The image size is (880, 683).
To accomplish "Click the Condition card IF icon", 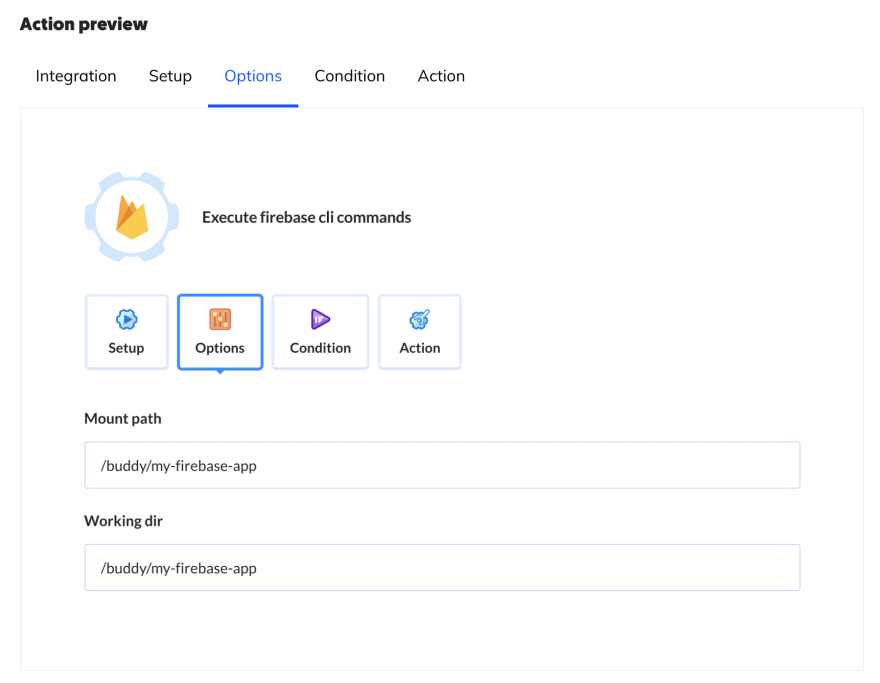I will pyautogui.click(x=320, y=319).
